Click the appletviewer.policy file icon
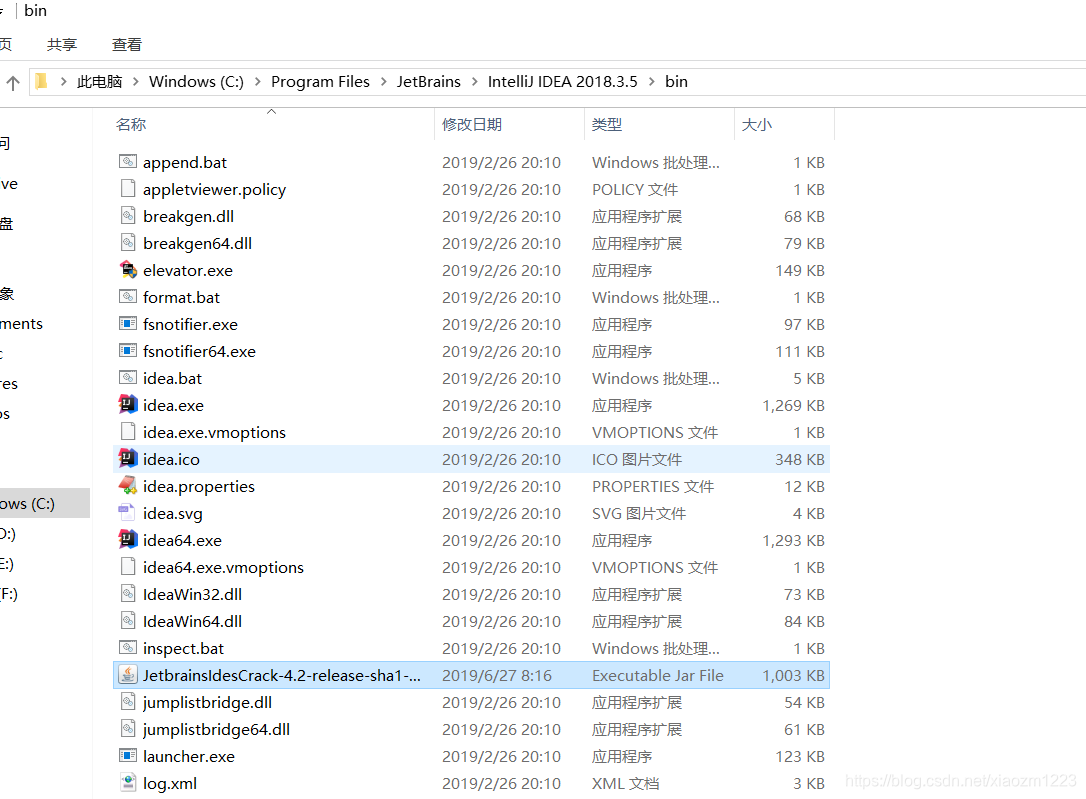Viewport: 1086px width, 799px height. (x=127, y=189)
